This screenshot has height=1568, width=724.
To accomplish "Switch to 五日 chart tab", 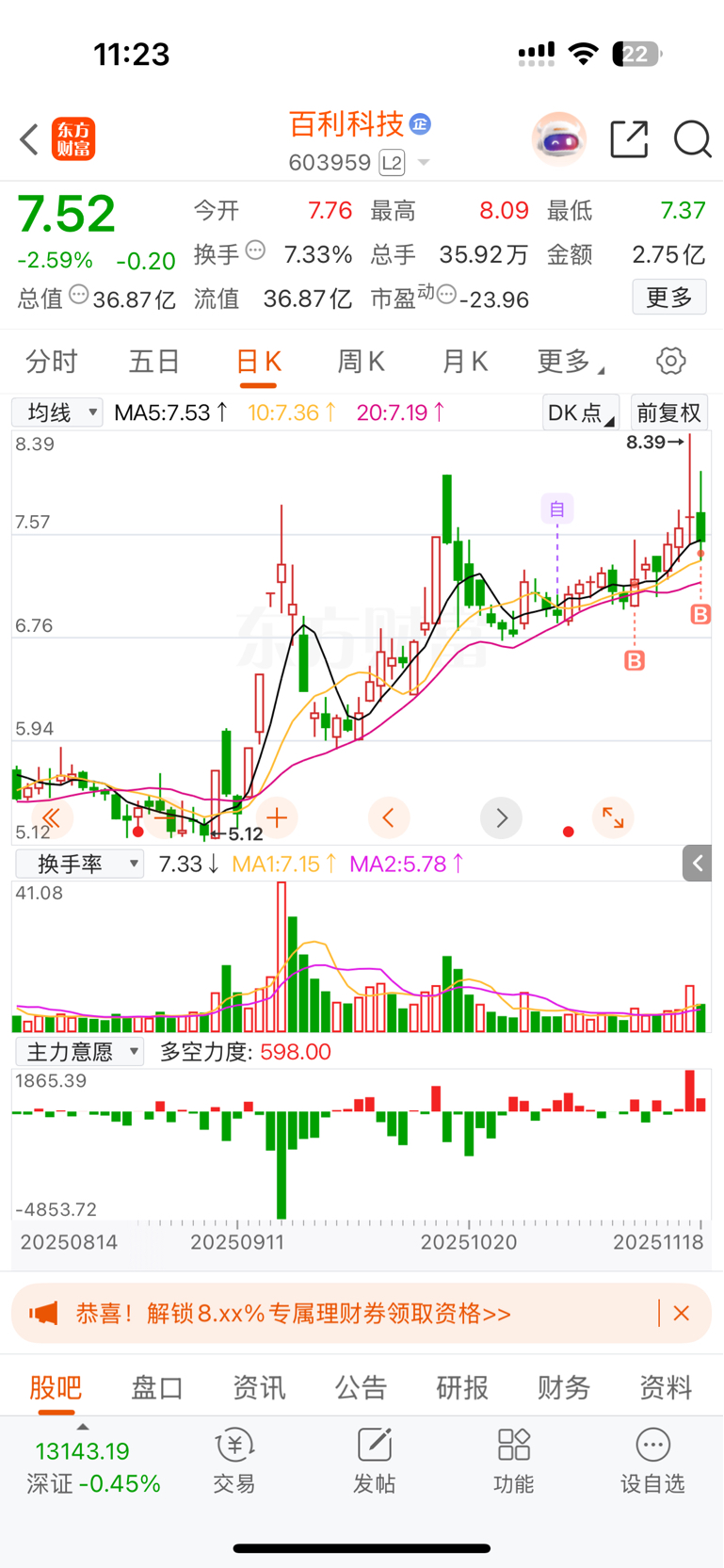I will pos(154,361).
